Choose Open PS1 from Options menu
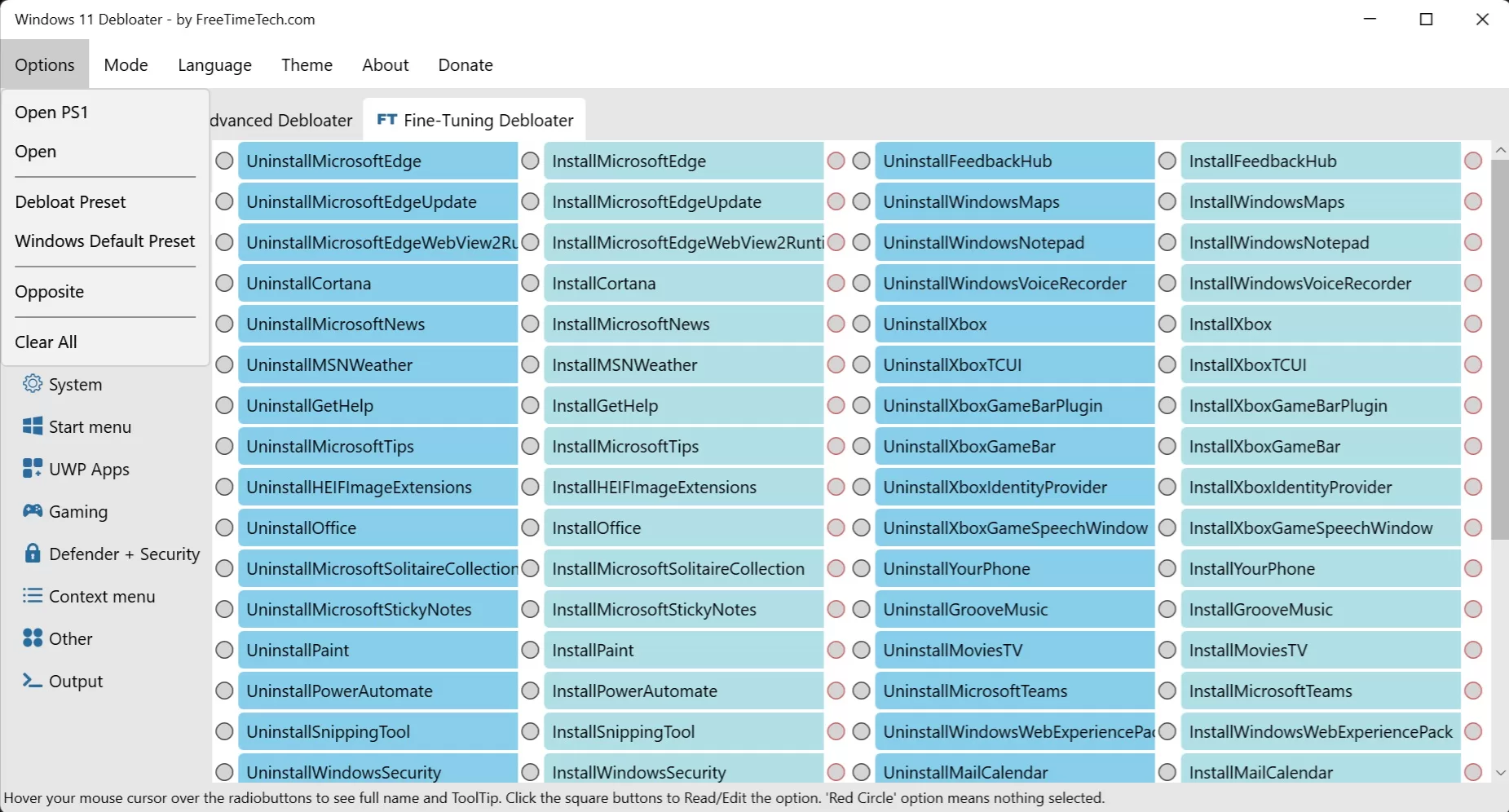This screenshot has width=1509, height=812. (x=105, y=112)
